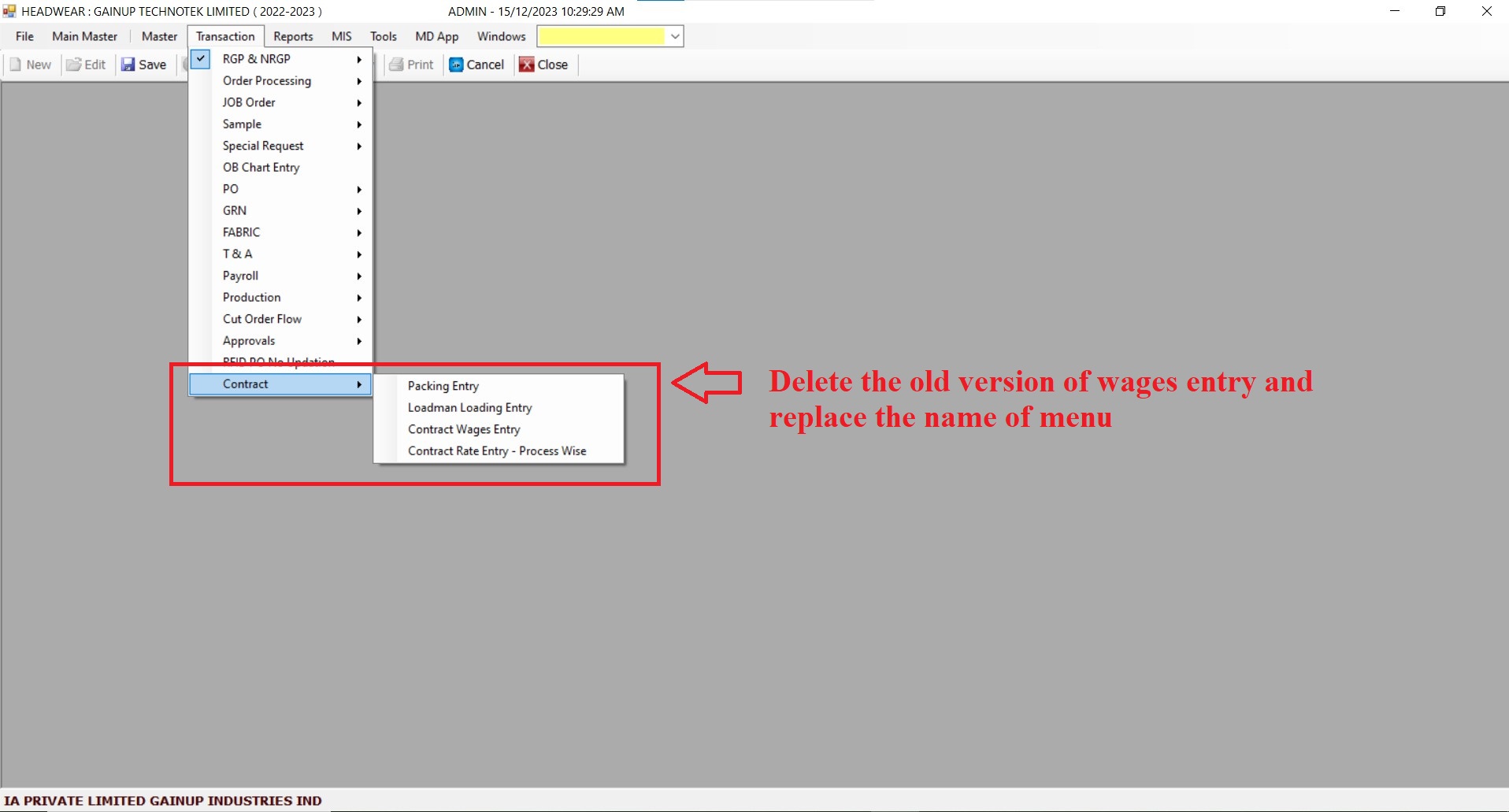Image resolution: width=1509 pixels, height=812 pixels.
Task: Restore down the application window
Action: (x=1440, y=11)
